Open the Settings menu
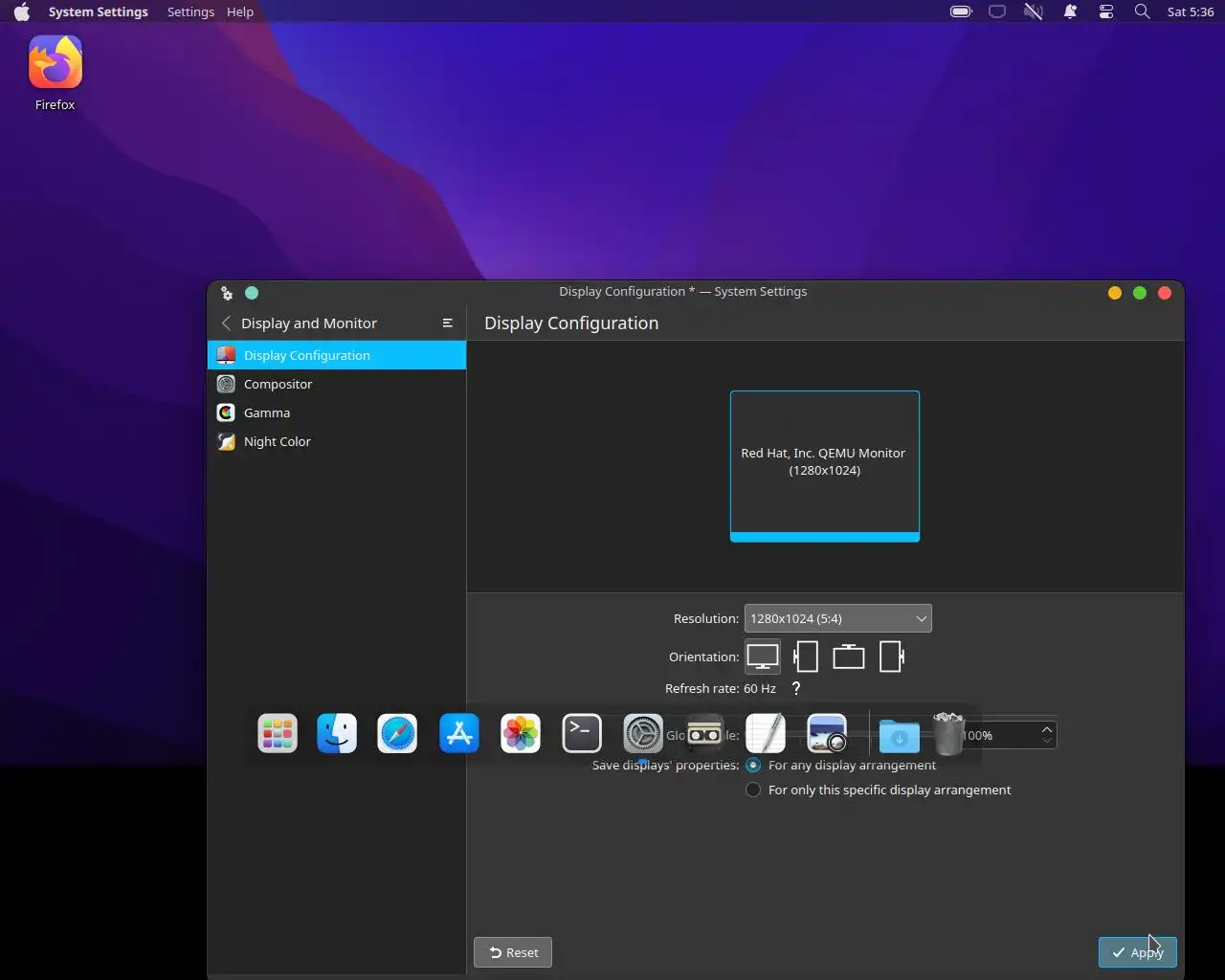This screenshot has width=1225, height=980. 190,11
